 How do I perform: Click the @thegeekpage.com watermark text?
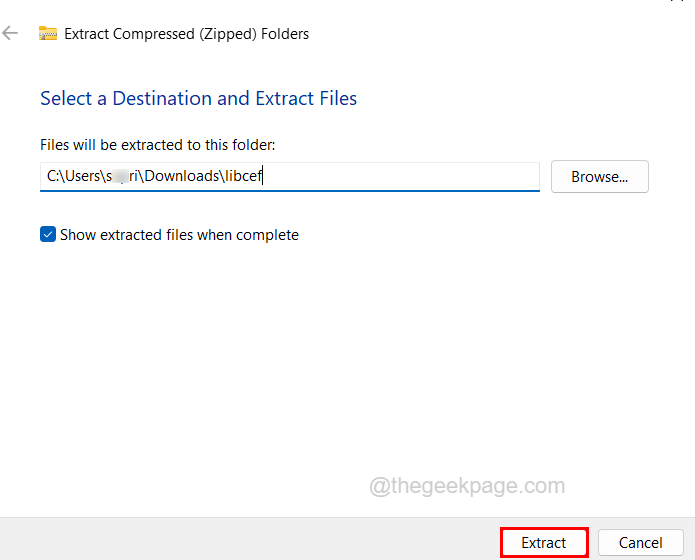[467, 486]
